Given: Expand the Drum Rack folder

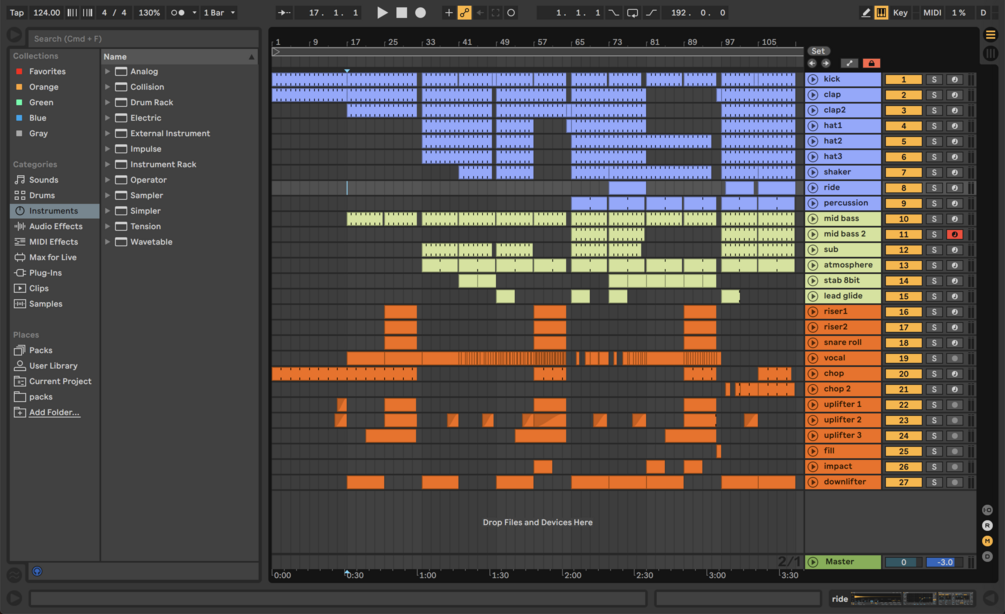Looking at the screenshot, I should click(x=107, y=102).
